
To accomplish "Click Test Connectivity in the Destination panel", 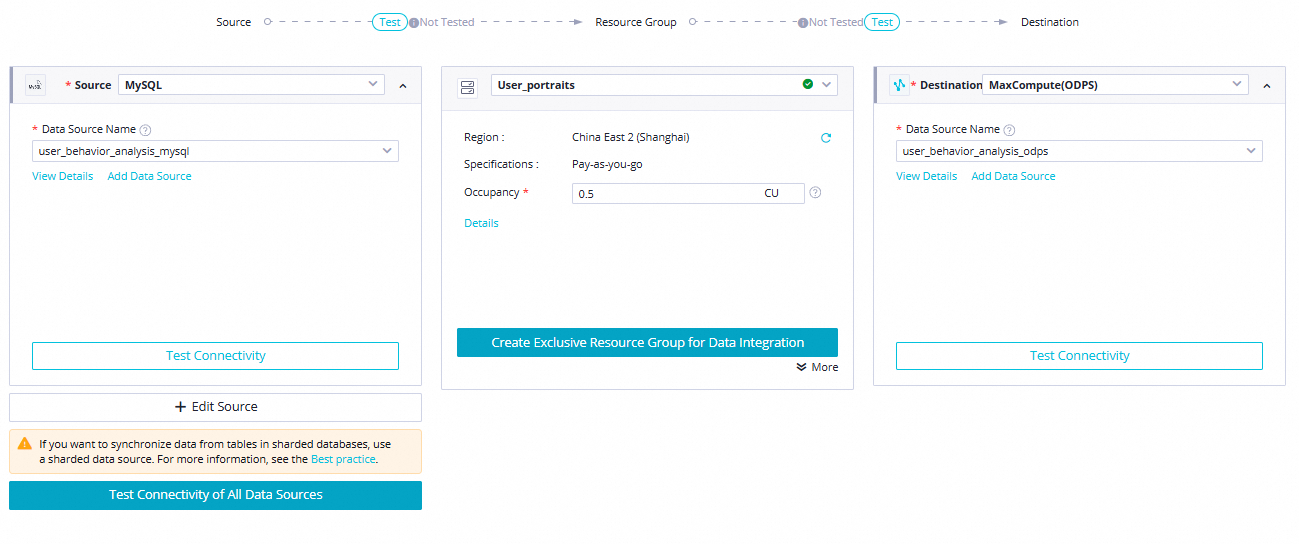I will tap(1079, 356).
